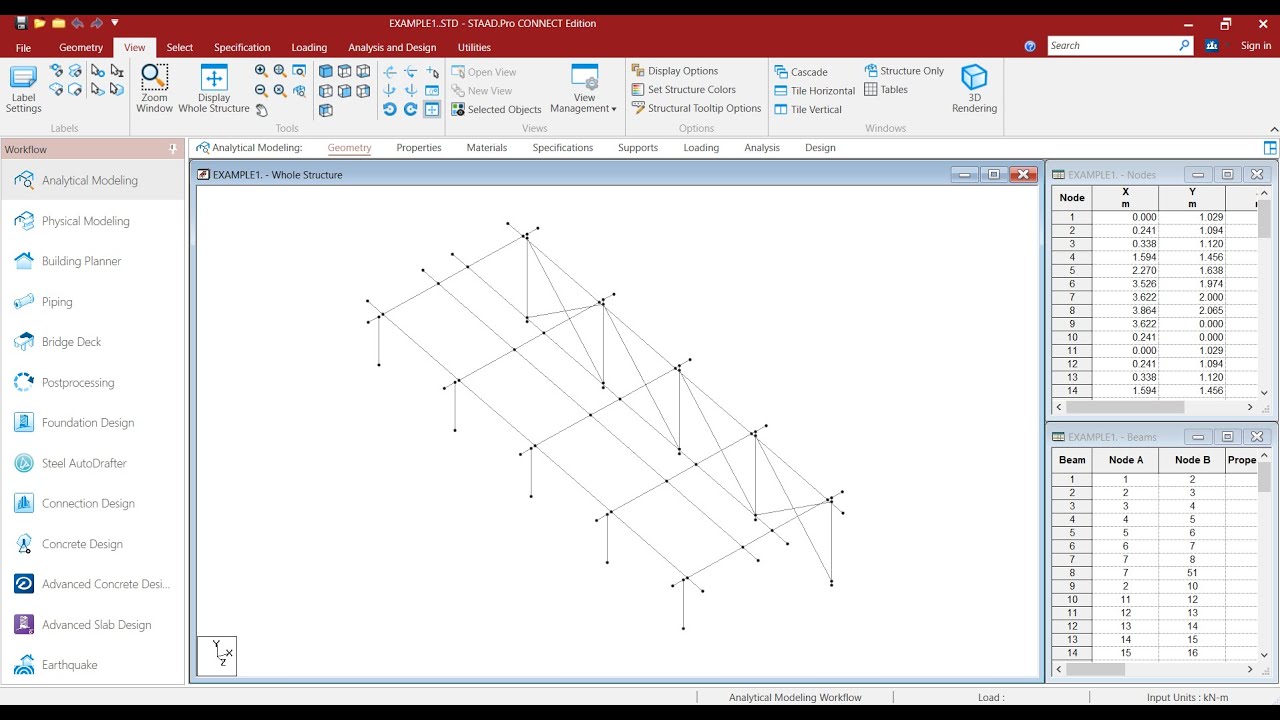
Task: Open the Materials page tab
Action: (x=486, y=148)
